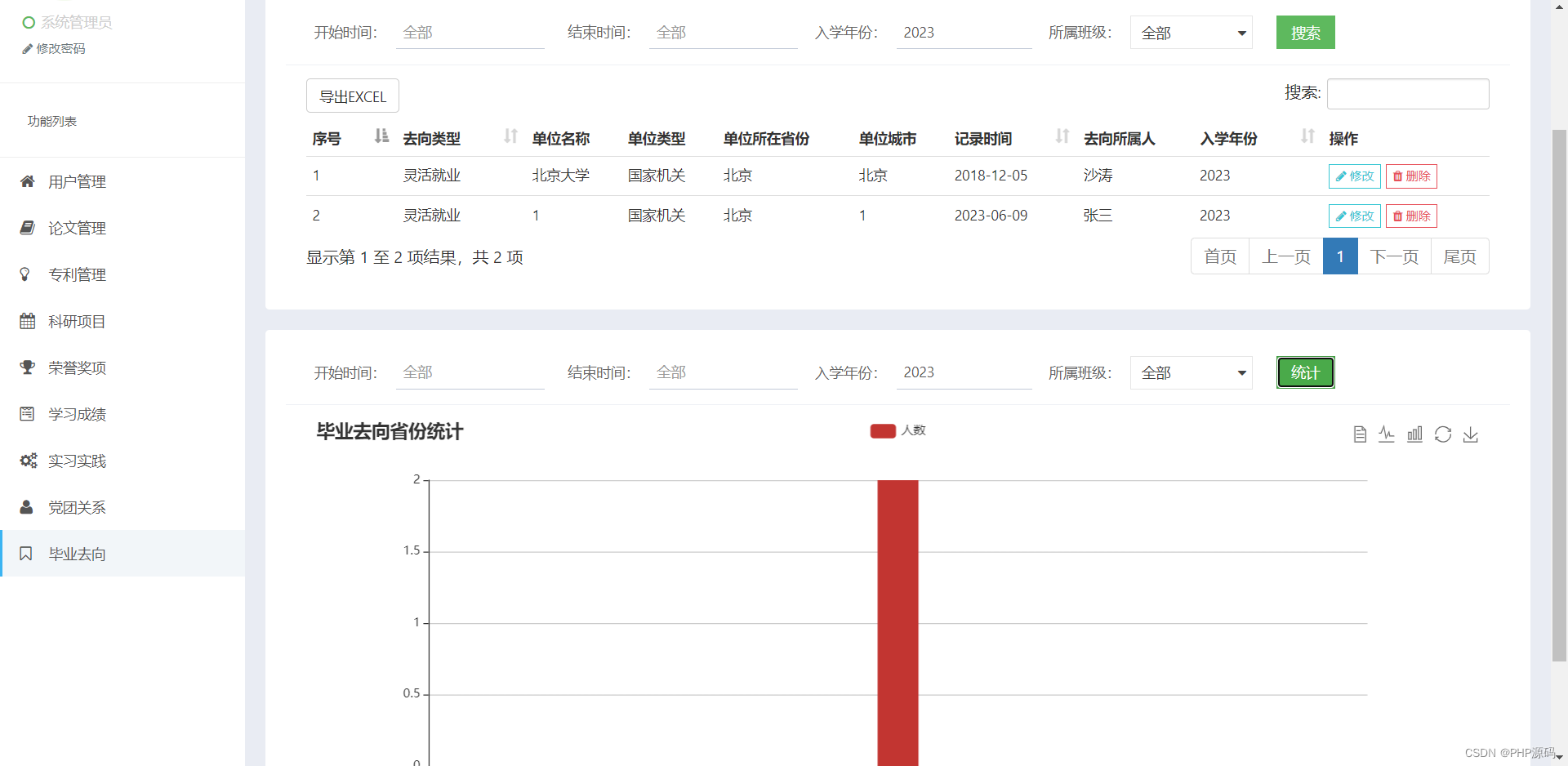Screen dimensions: 1568x766
Task: Click the page vertical scrollbar
Action: 1559,395
